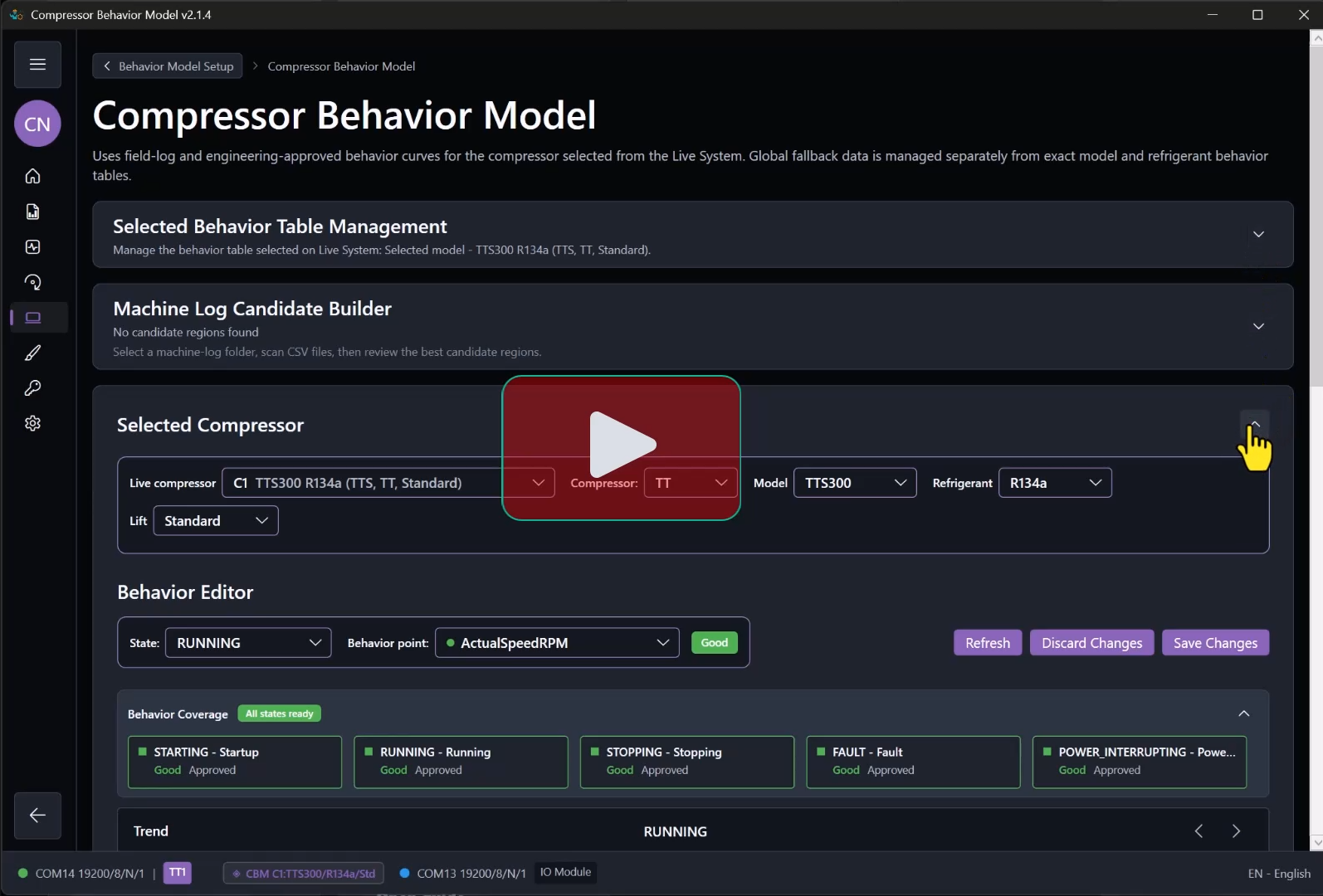Screen dimensions: 1323x896
Task: Change language via EN - English
Action: pyautogui.click(x=1279, y=874)
